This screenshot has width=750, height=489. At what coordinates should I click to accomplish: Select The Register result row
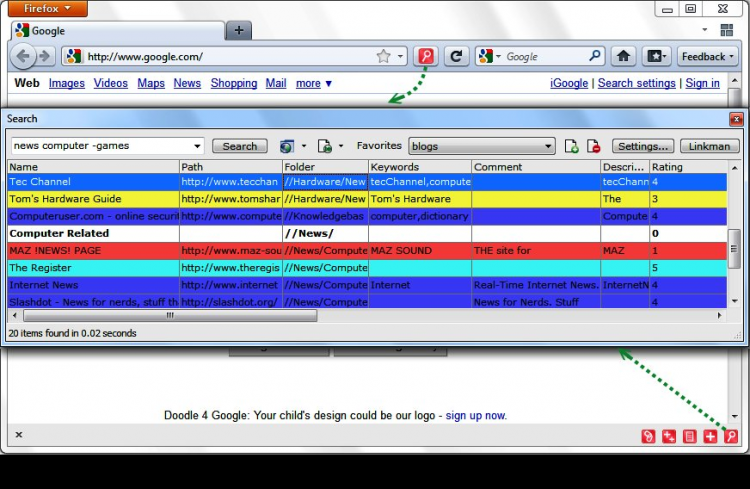click(367, 268)
